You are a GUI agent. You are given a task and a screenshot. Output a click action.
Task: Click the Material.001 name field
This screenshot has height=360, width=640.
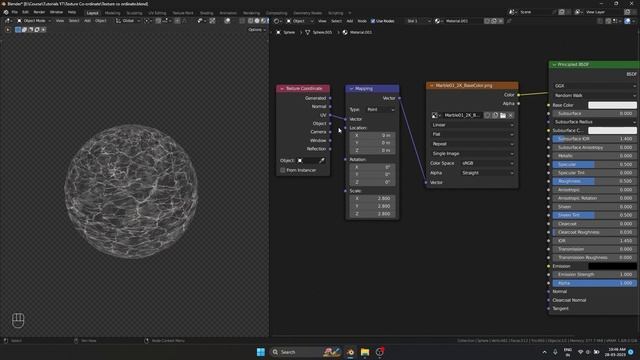(463, 21)
